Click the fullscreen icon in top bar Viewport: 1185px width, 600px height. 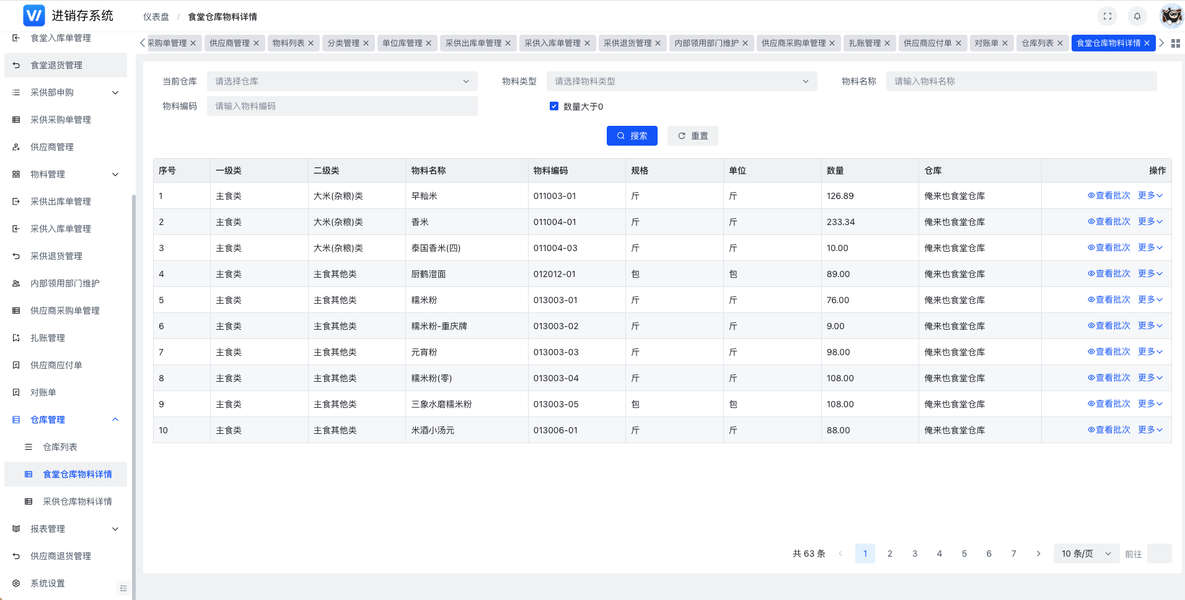[1106, 16]
